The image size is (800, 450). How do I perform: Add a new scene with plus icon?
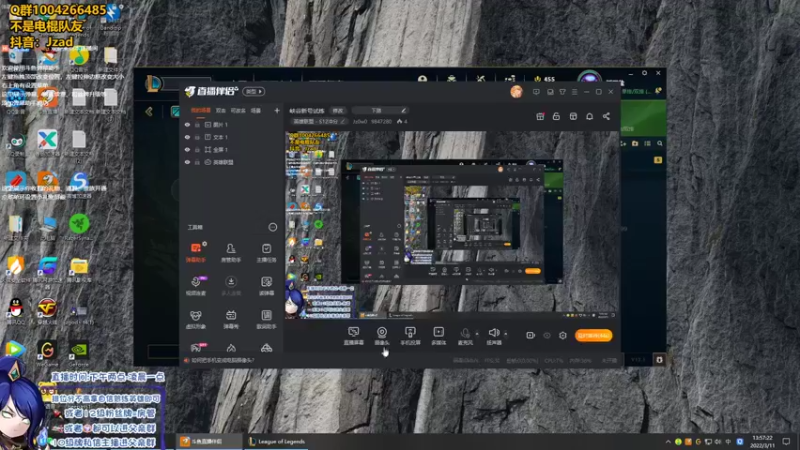277,110
